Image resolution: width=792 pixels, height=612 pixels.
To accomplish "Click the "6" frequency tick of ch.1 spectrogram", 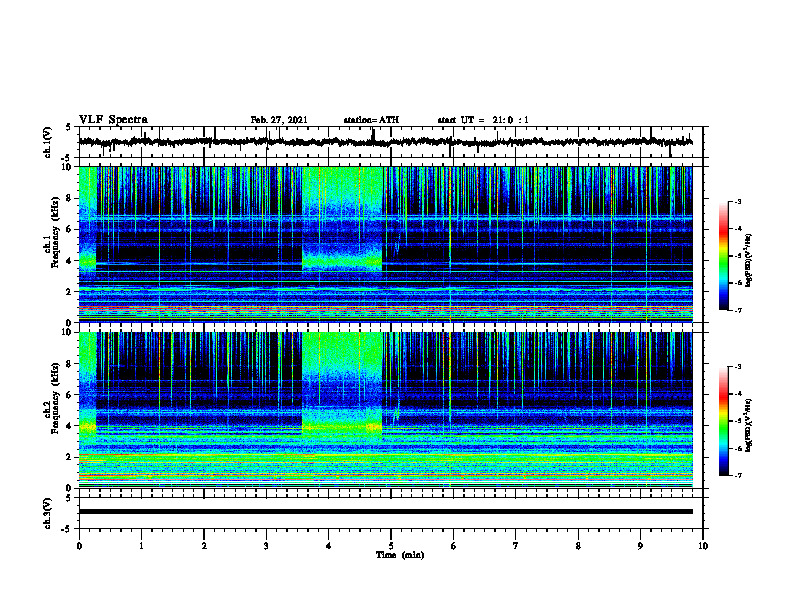I will tap(71, 230).
